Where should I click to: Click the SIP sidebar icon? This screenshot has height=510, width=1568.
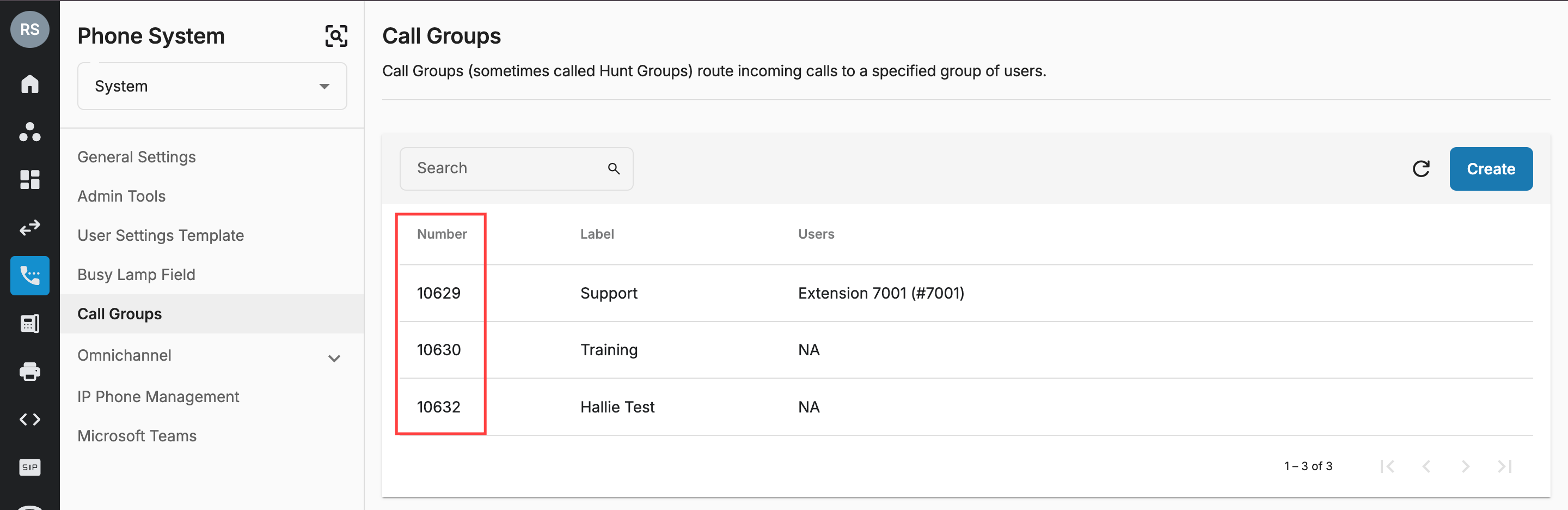pyautogui.click(x=30, y=467)
